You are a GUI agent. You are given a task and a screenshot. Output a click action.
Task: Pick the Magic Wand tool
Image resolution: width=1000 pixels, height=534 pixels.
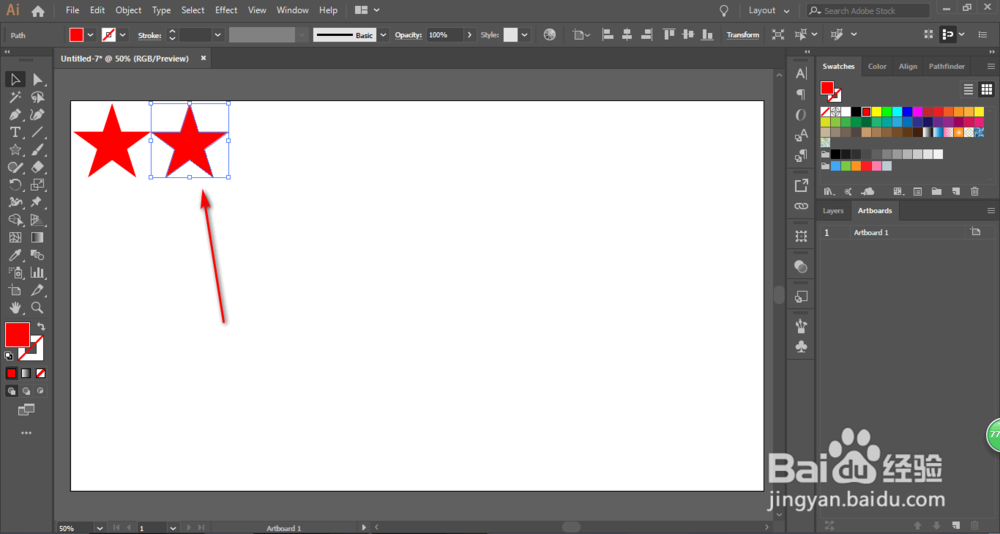[x=15, y=97]
